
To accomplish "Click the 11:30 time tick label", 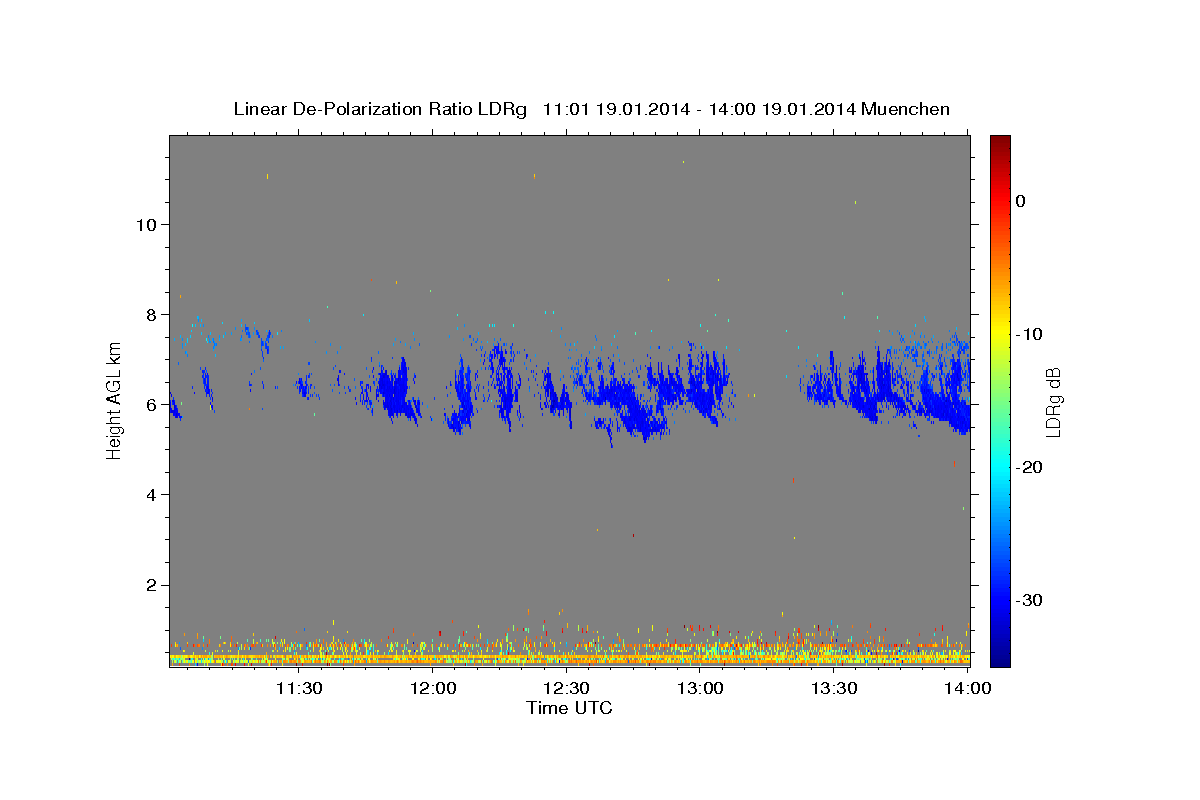I will click(x=298, y=688).
